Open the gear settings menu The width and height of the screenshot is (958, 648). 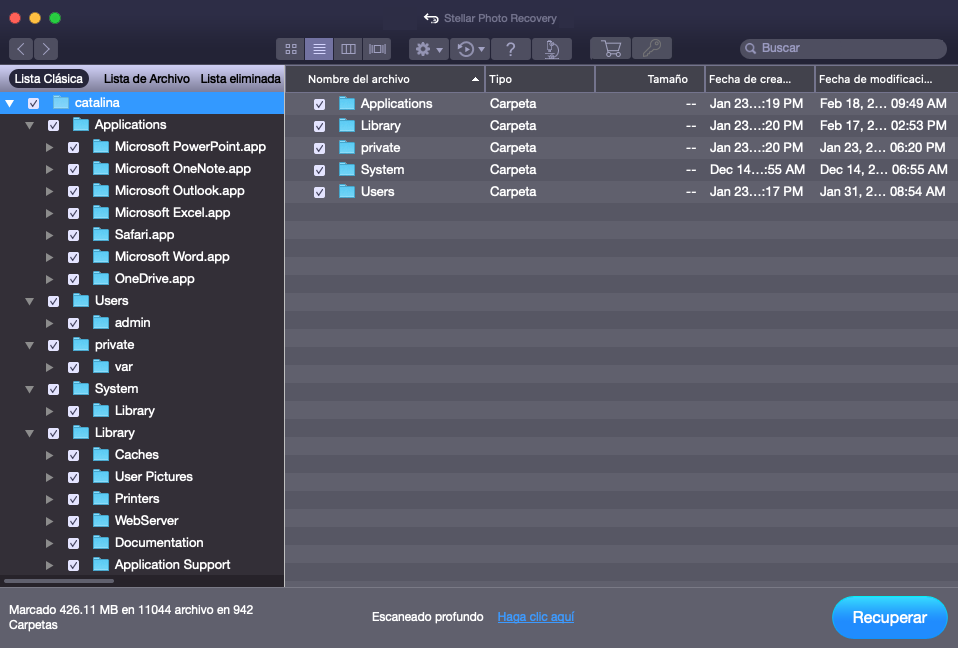coord(429,49)
